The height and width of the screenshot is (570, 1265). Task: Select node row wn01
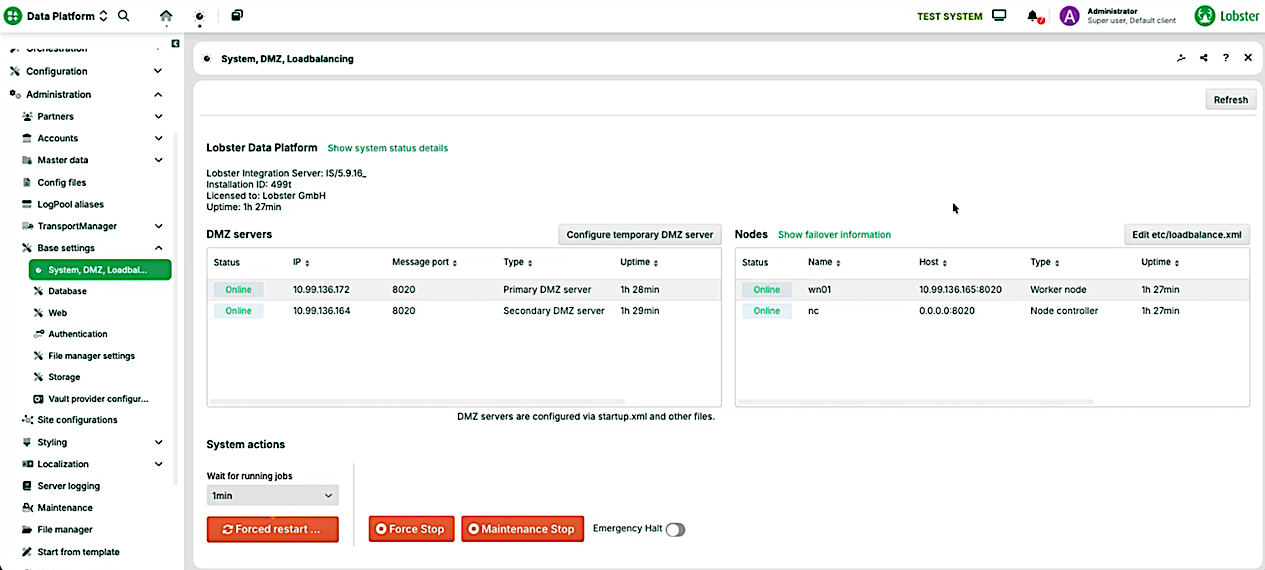click(x=992, y=289)
